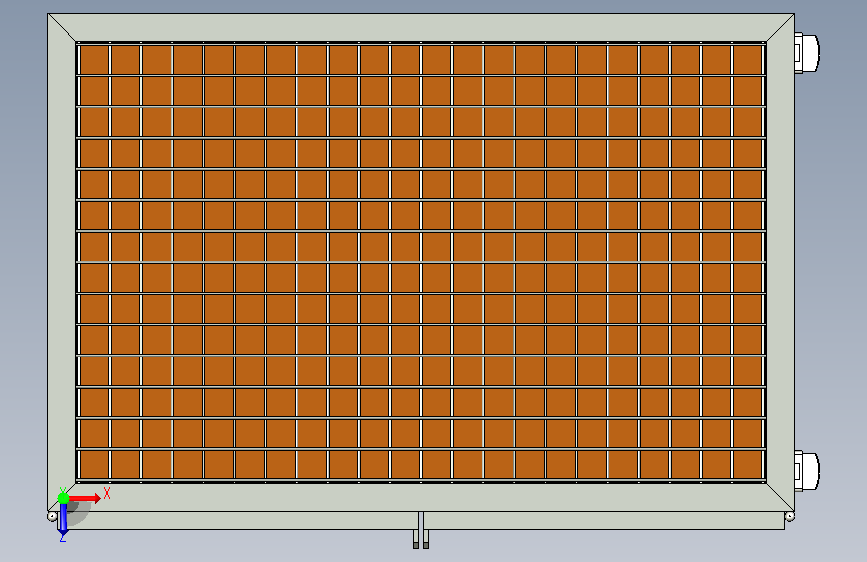Viewport: 867px width, 562px height.
Task: Select the upper cable gland on right side
Action: tap(807, 53)
